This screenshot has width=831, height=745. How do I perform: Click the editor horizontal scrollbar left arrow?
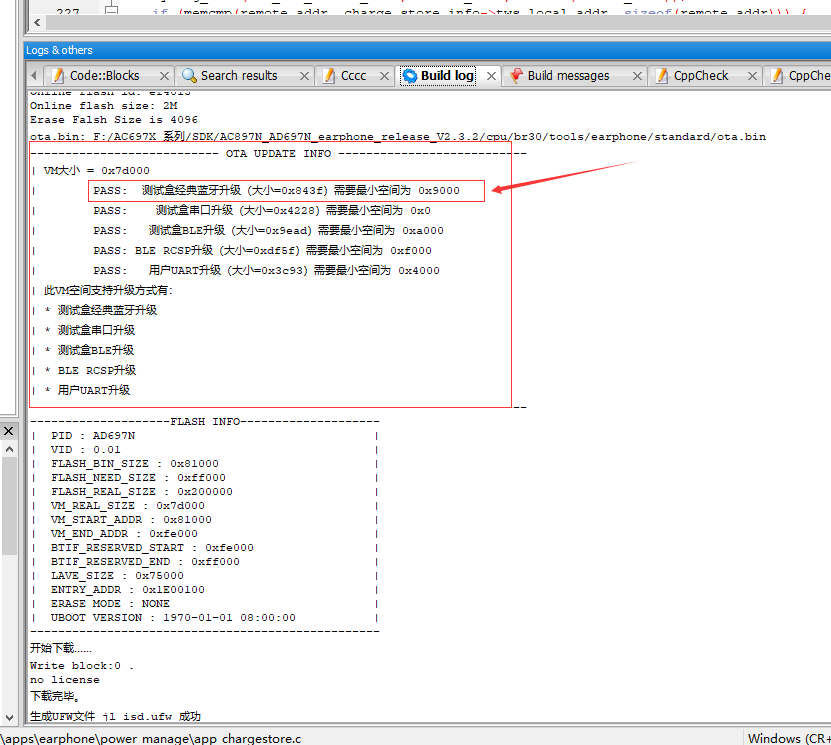[x=37, y=22]
